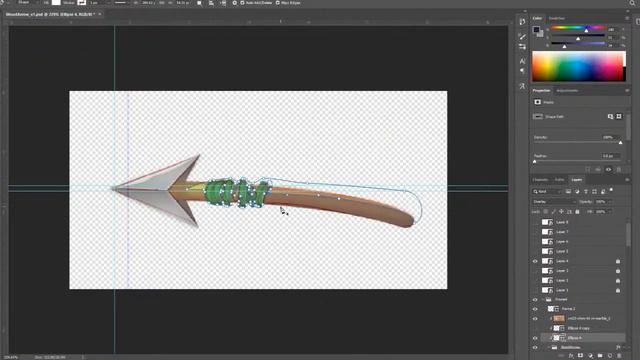Toggle mask visibility eye in Properties
640x360 pixels.
pyautogui.click(x=609, y=169)
